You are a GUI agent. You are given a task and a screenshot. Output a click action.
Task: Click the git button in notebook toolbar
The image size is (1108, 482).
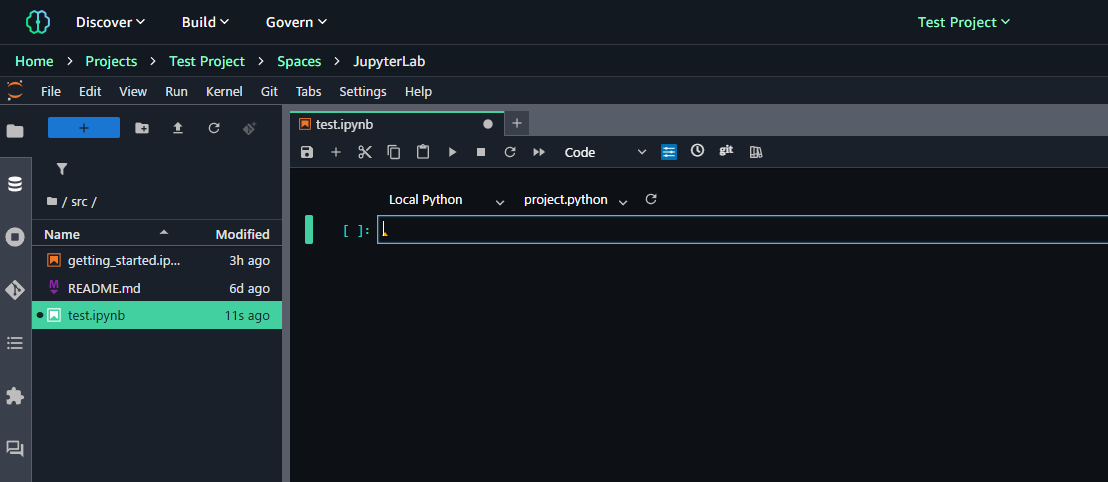726,150
